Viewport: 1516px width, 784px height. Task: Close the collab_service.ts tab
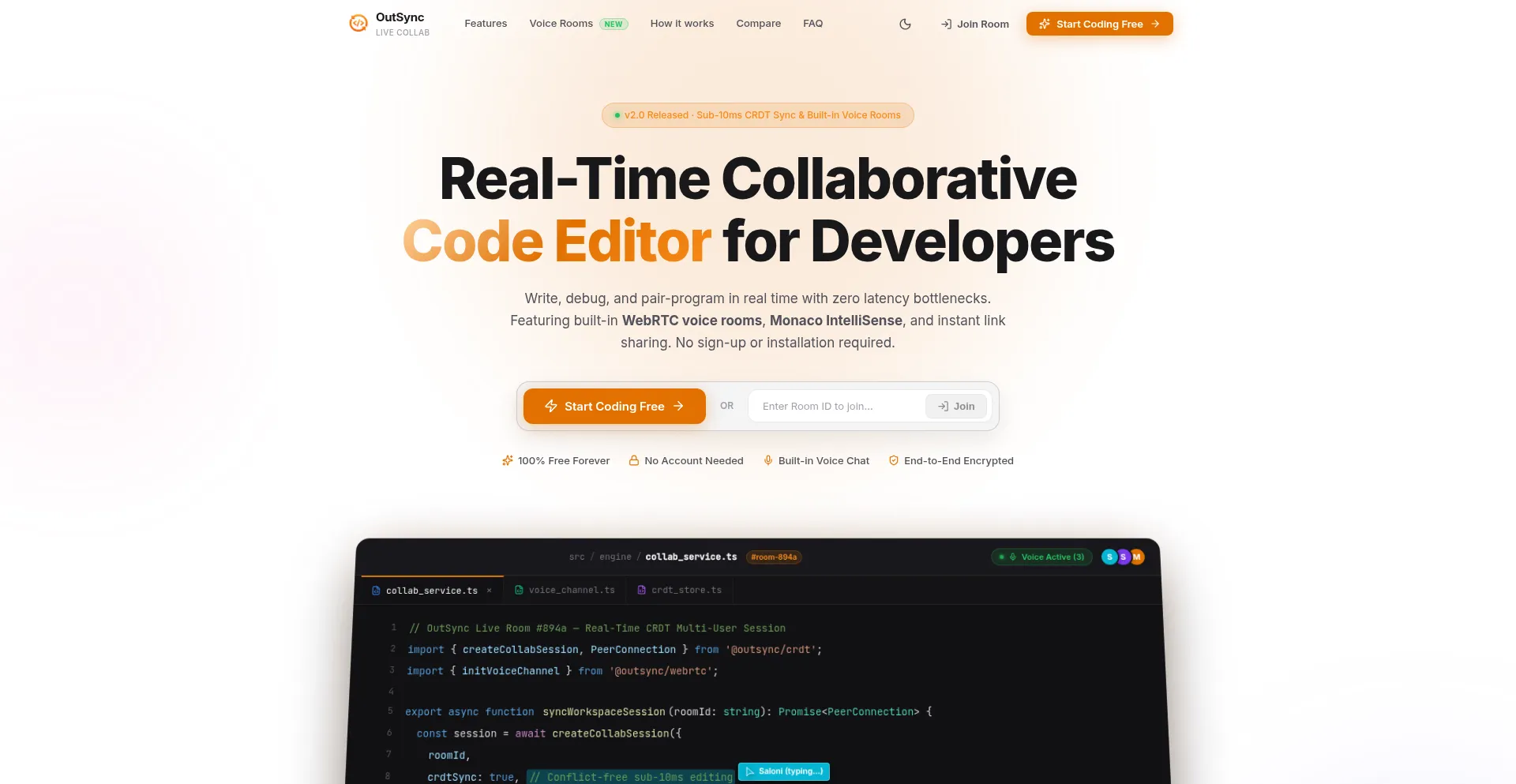click(490, 591)
